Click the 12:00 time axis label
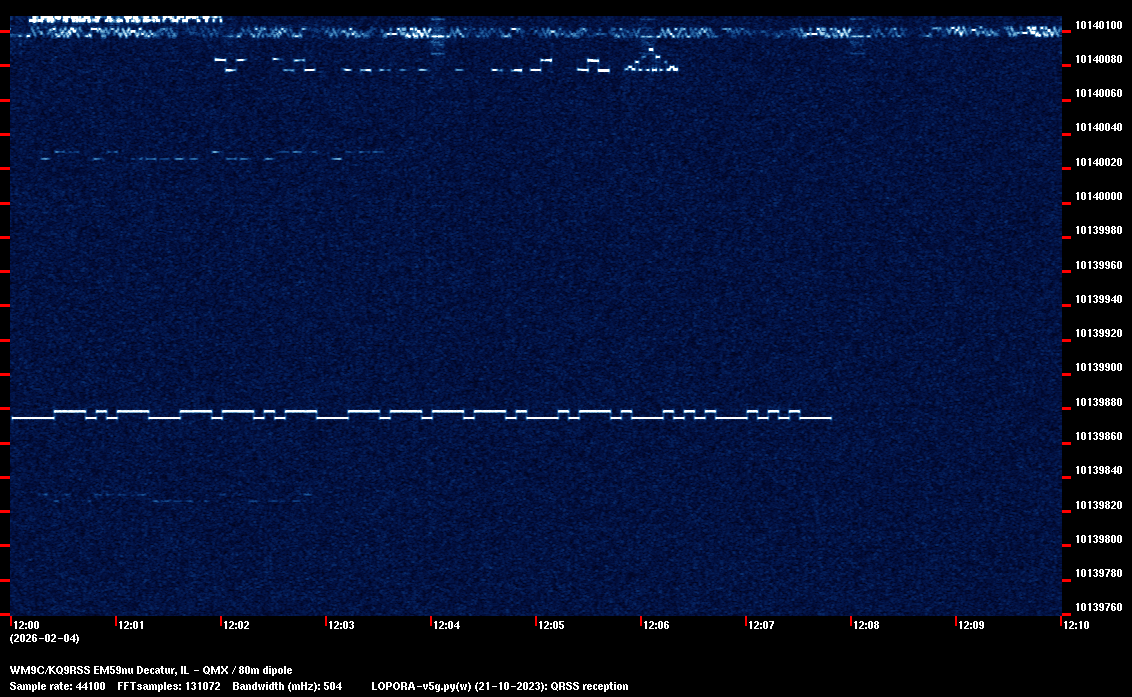The height and width of the screenshot is (697, 1132). click(x=26, y=625)
